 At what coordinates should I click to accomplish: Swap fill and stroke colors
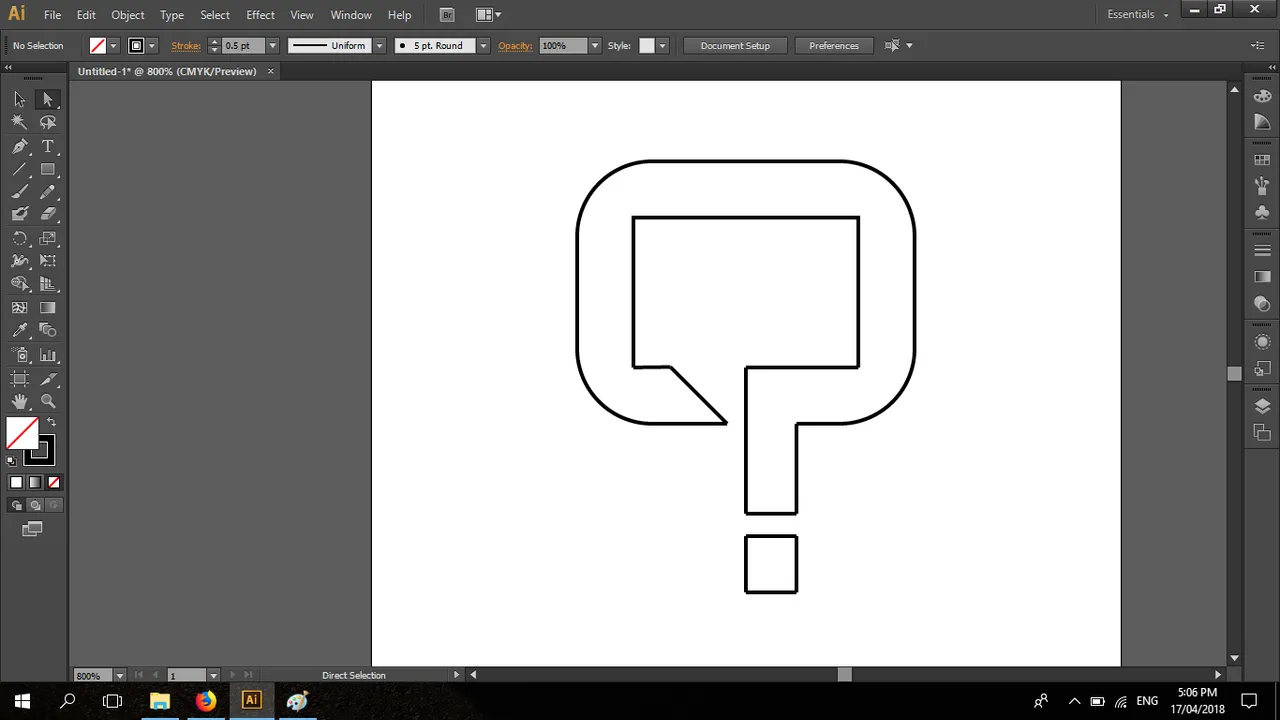51,422
